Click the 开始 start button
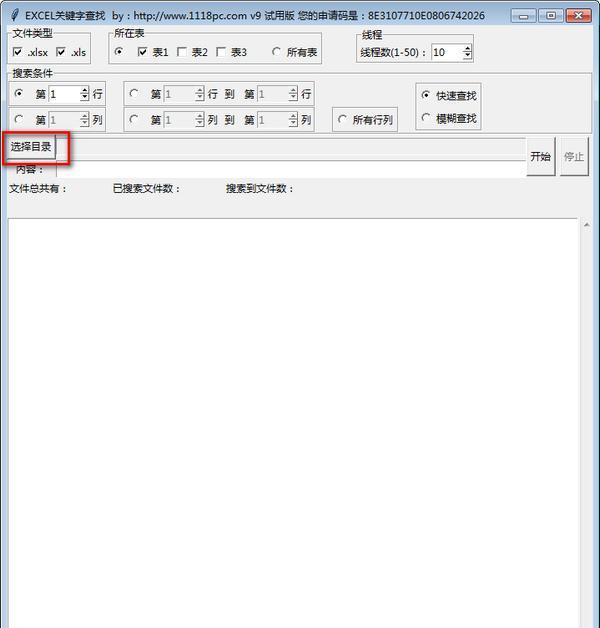 coord(540,156)
